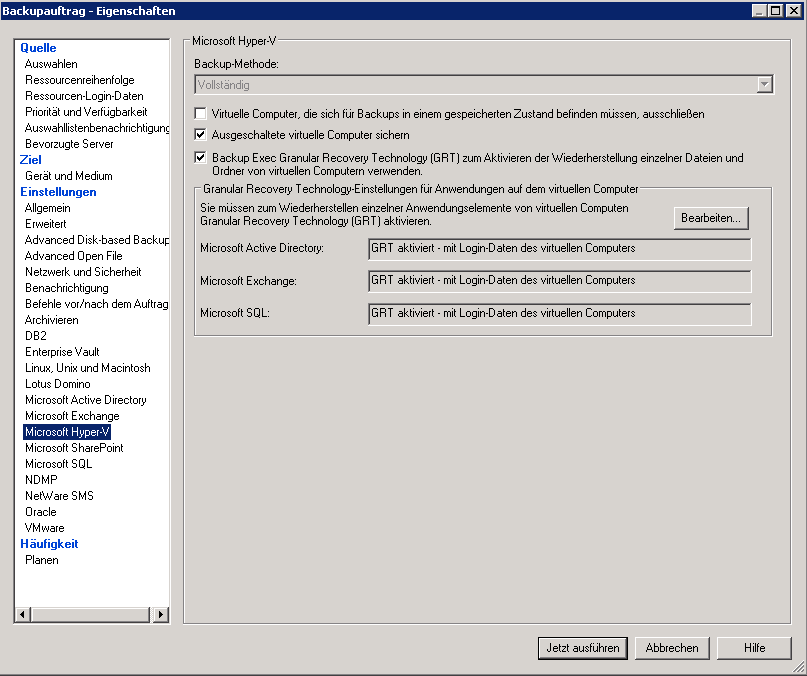Click the Microsoft Active Directory GRT status field
The width and height of the screenshot is (807, 676).
559,249
